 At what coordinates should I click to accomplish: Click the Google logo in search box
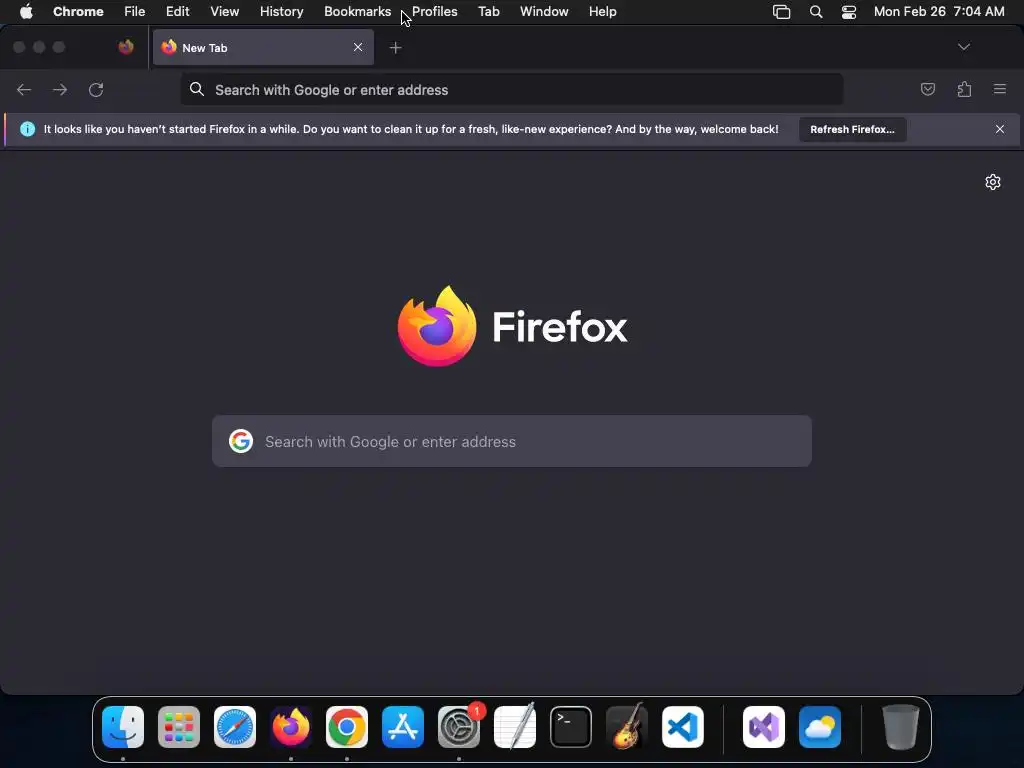point(241,441)
